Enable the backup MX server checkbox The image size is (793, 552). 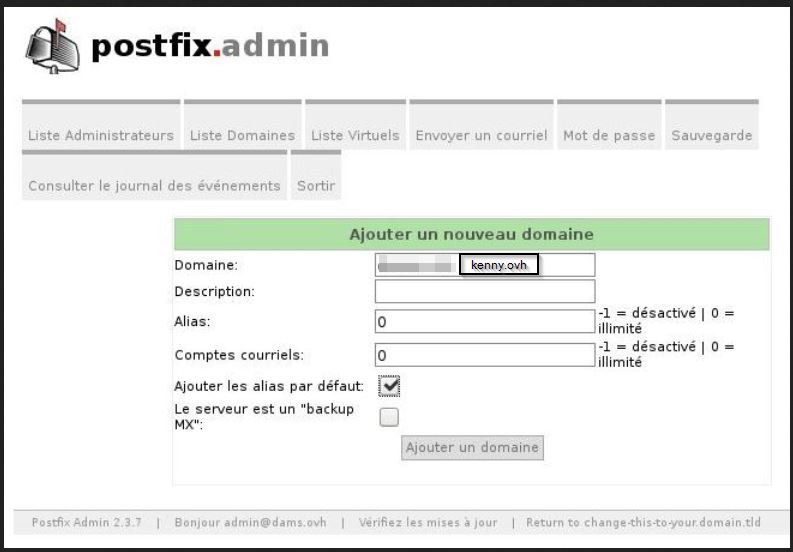(x=389, y=417)
